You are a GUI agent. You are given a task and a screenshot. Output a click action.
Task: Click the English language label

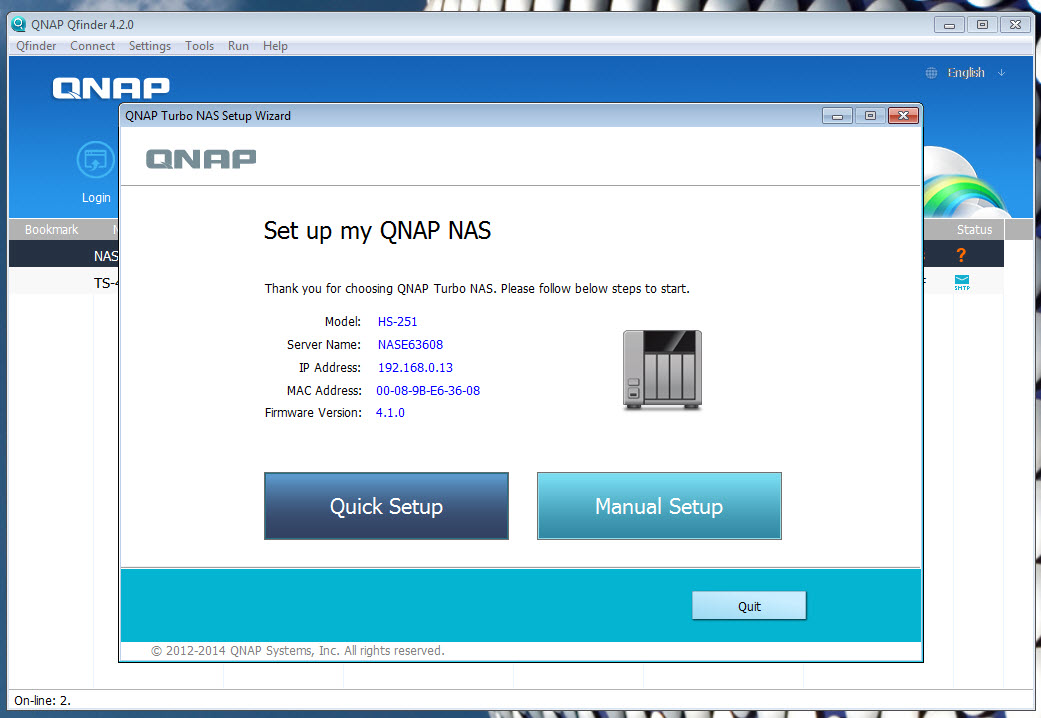(966, 72)
